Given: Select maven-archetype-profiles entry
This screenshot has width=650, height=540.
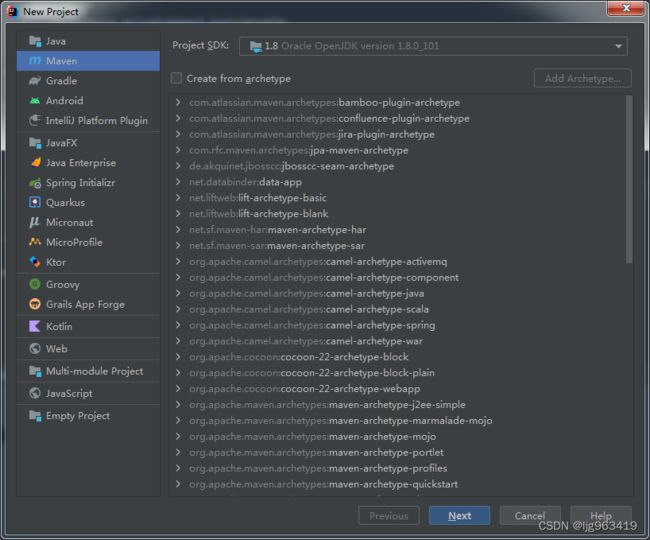Looking at the screenshot, I should point(318,468).
